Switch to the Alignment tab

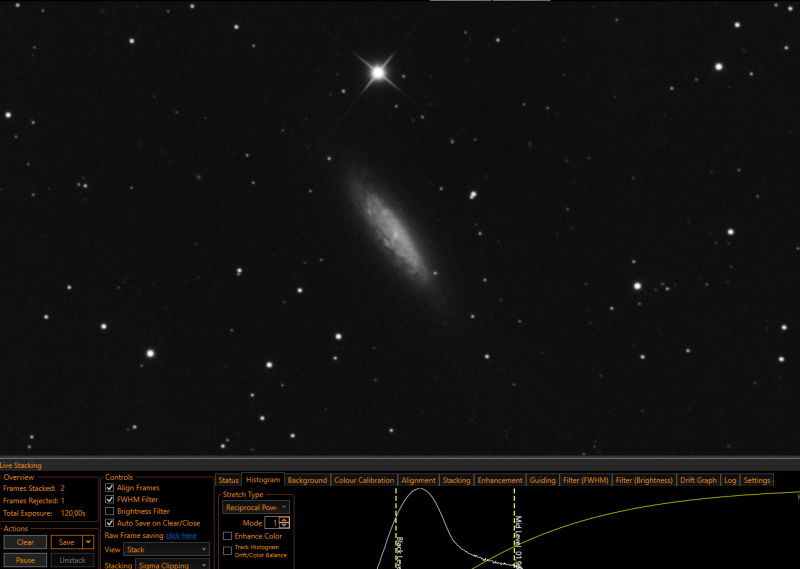[x=418, y=480]
